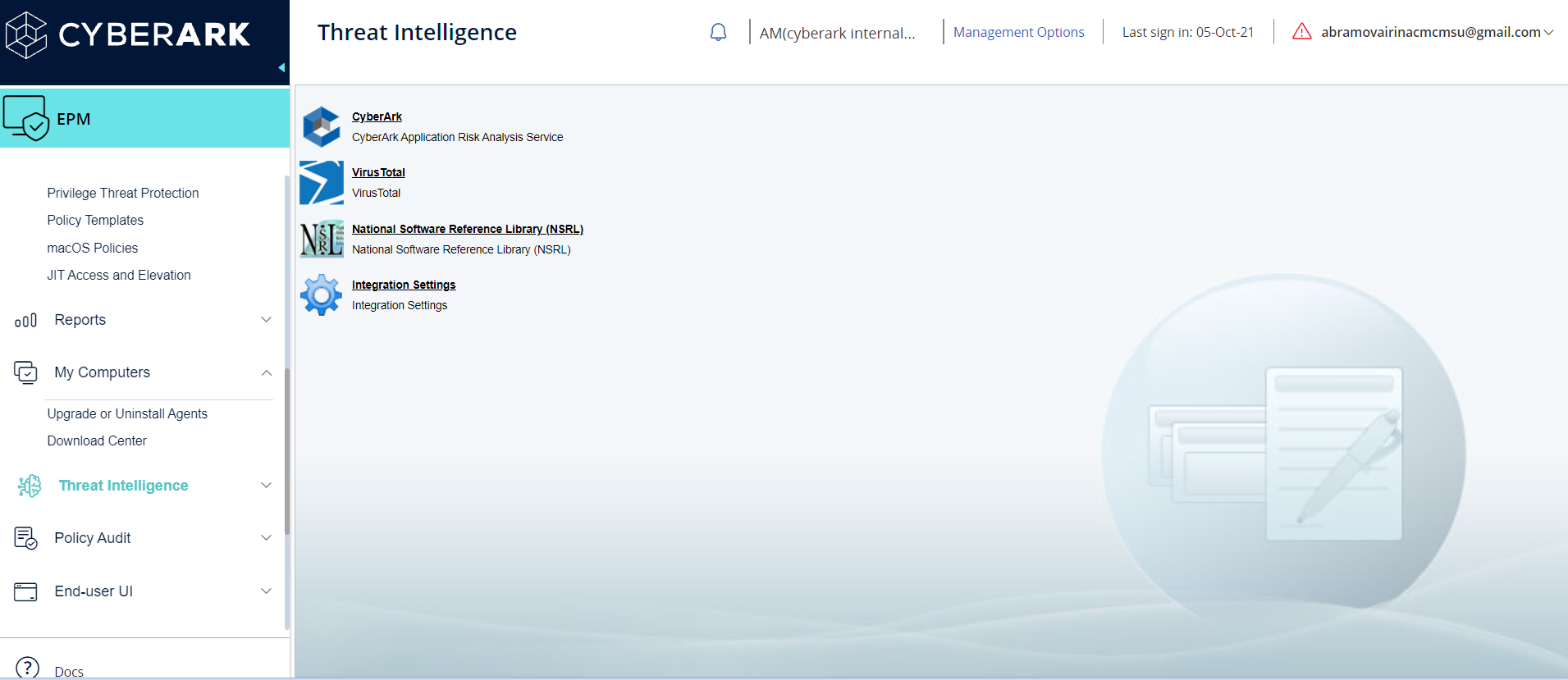The image size is (1568, 680).
Task: Open the user account dropdown arrow
Action: click(1548, 33)
